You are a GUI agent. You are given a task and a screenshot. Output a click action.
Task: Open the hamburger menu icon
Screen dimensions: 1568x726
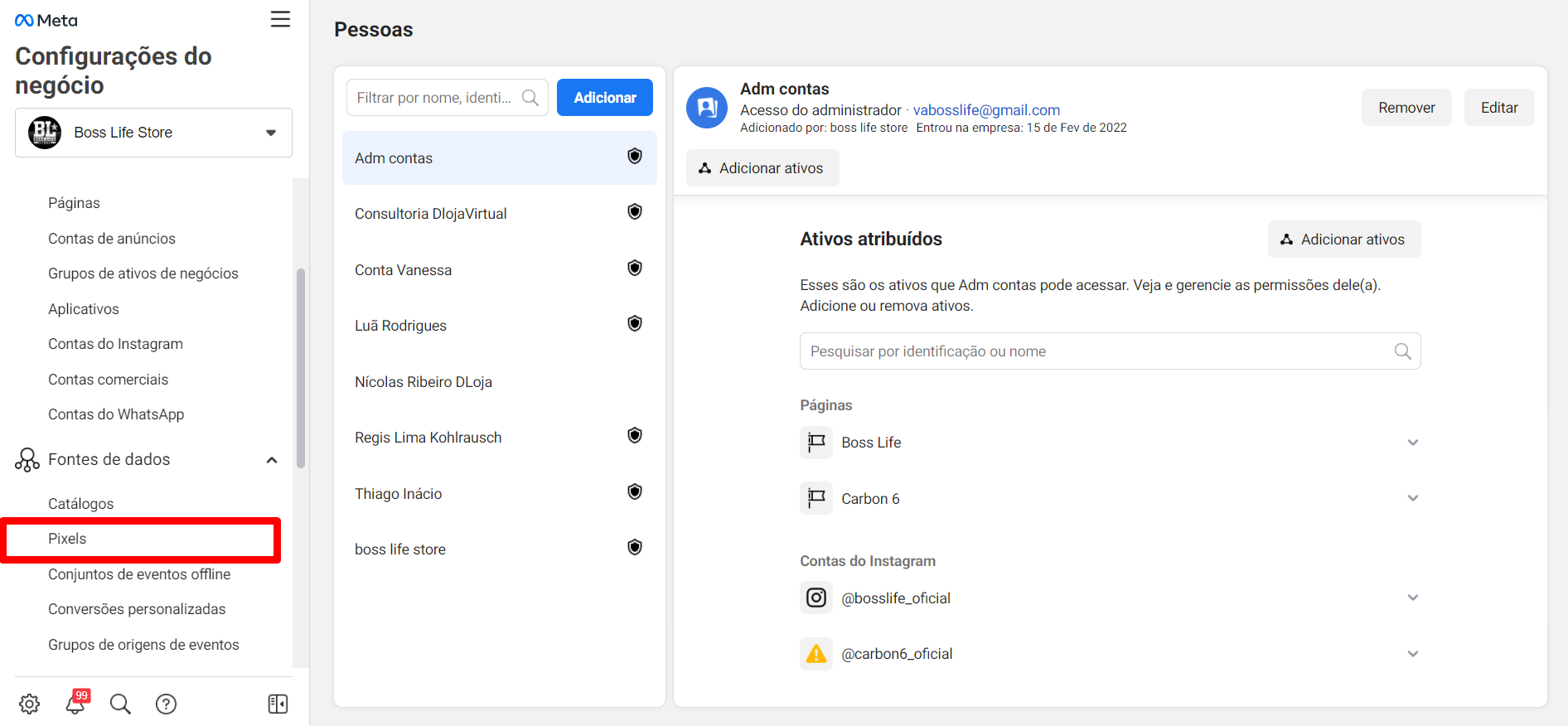click(x=280, y=19)
